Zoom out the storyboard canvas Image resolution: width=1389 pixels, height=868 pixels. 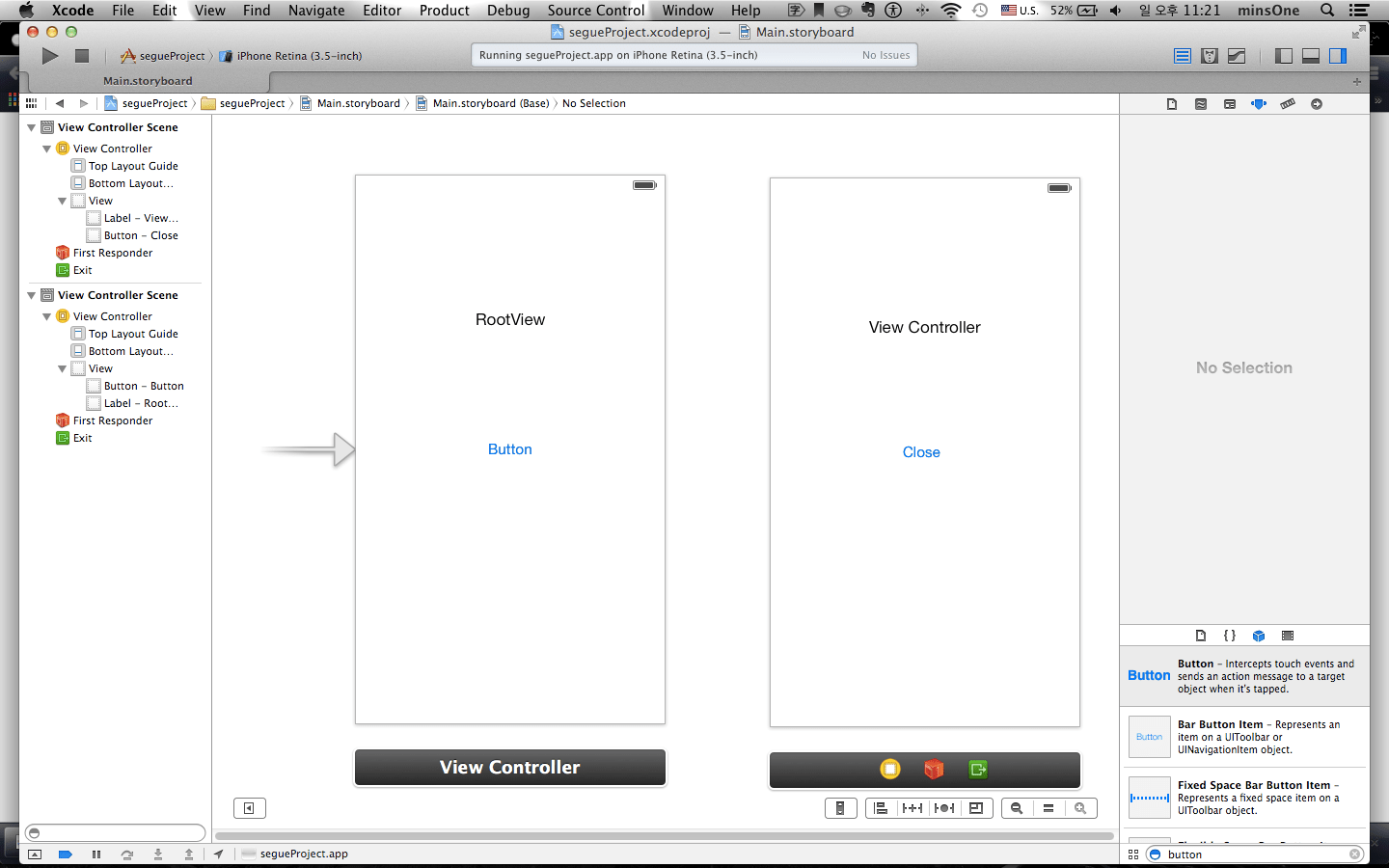1017,808
